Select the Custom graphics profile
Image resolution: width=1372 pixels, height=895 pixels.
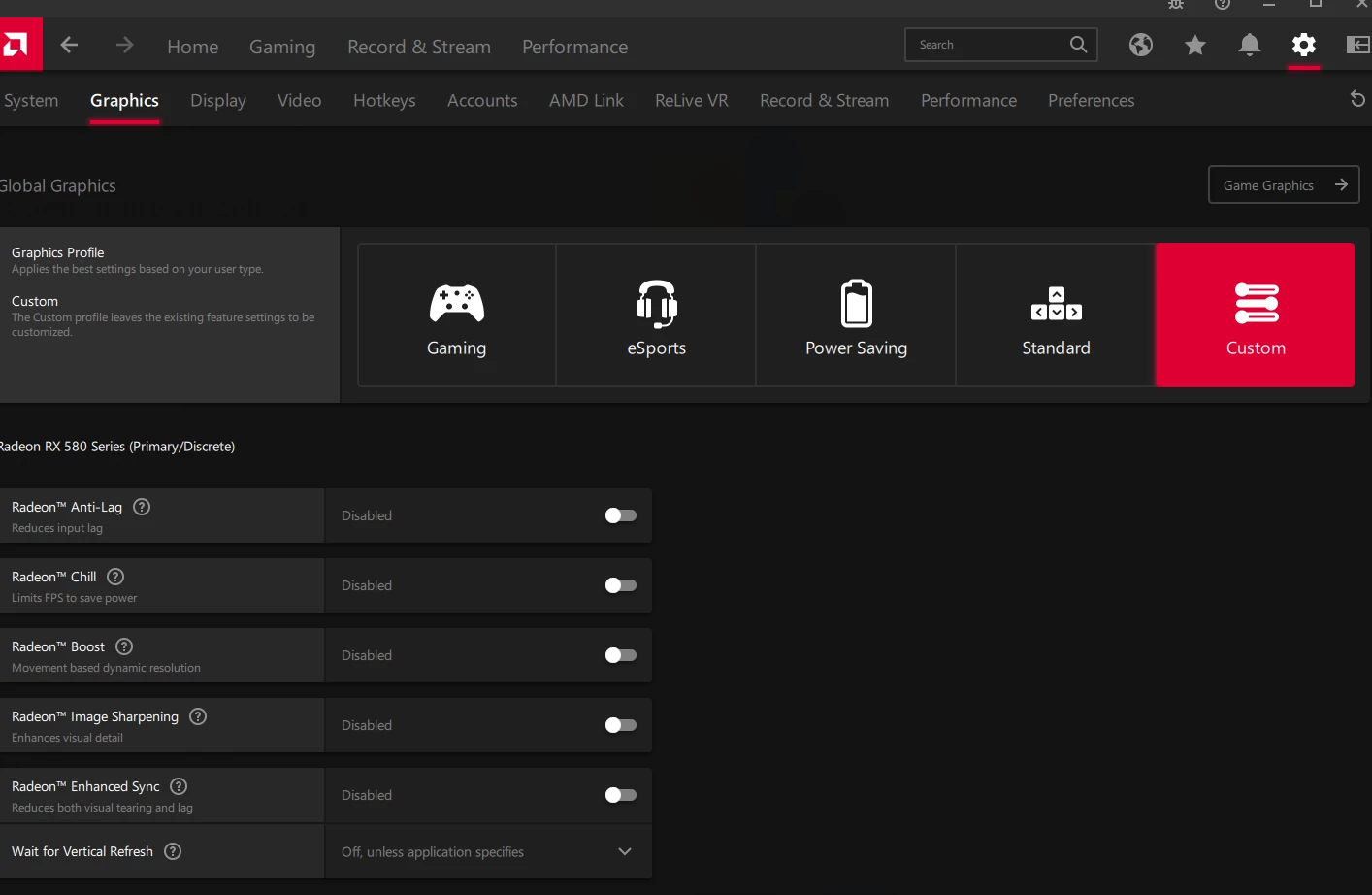1256,315
